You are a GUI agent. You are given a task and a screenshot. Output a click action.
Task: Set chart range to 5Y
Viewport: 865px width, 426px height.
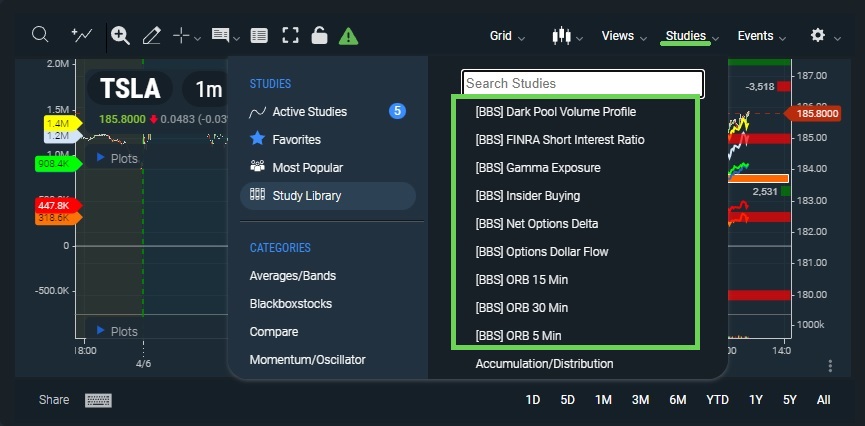[790, 400]
